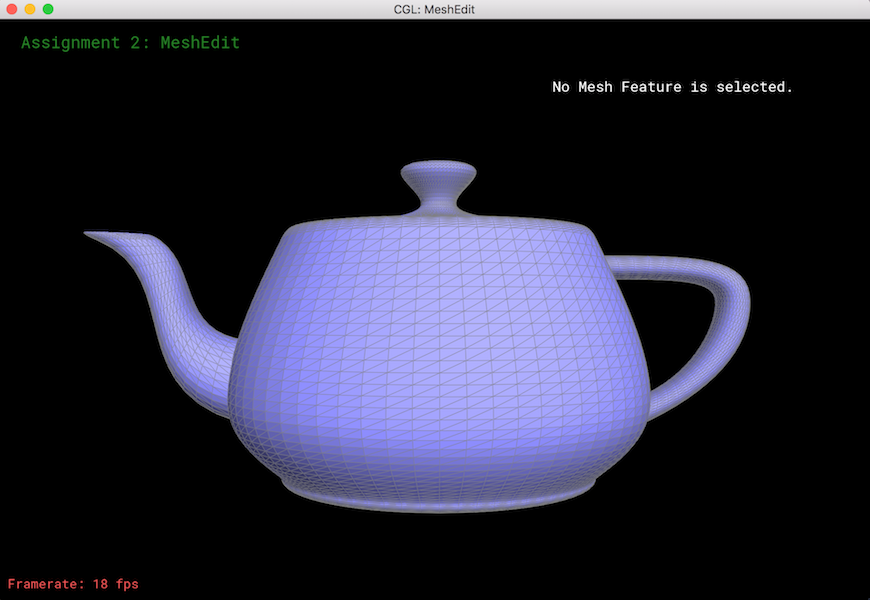Click the green fullscreen window button
Image resolution: width=870 pixels, height=600 pixels.
[x=48, y=9]
